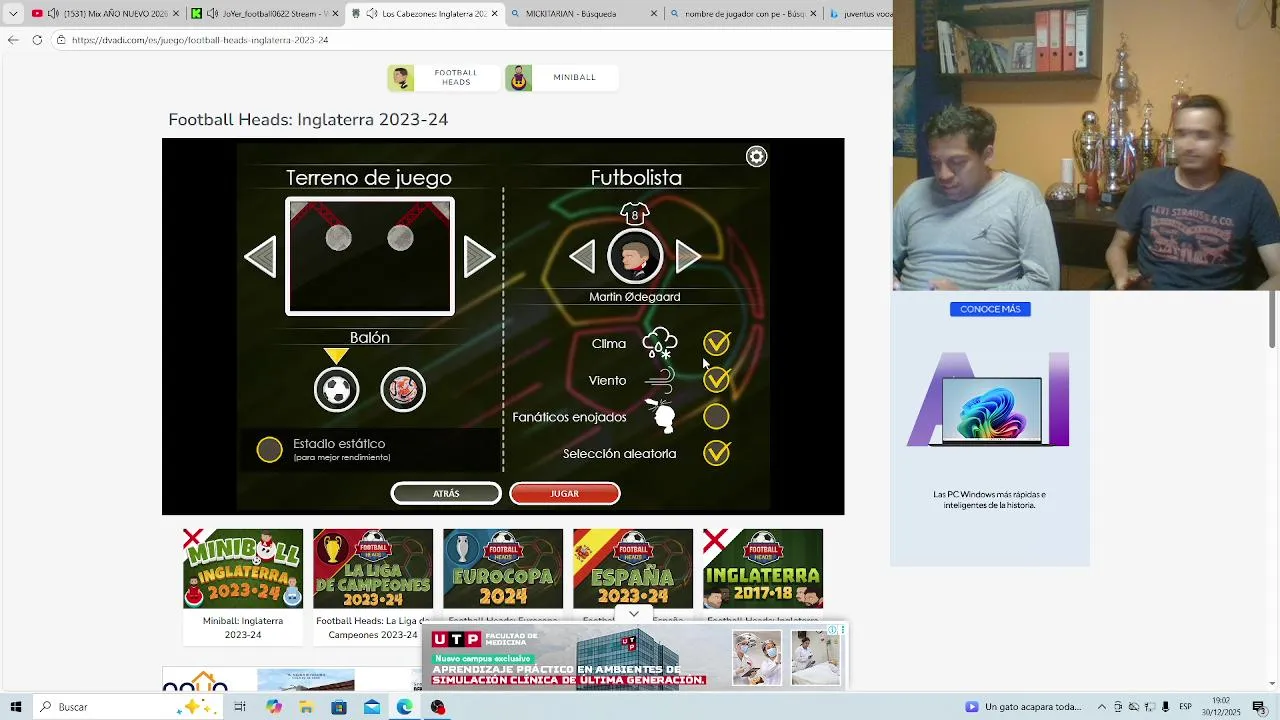Viewport: 1280px width, 720px height.
Task: Switch to the next playing field
Action: point(480,257)
